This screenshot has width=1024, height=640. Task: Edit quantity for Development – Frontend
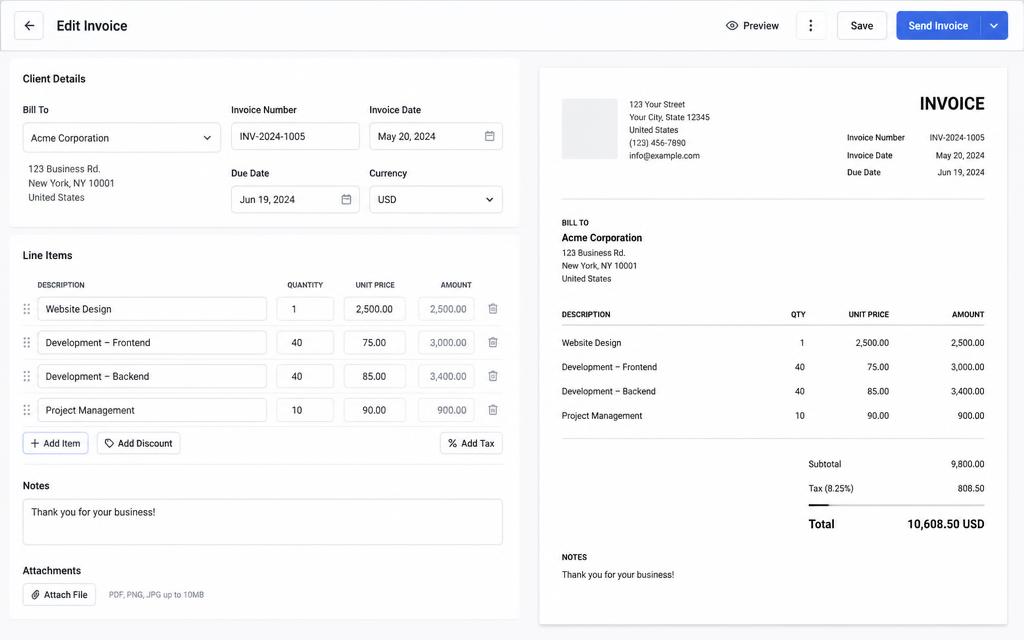point(305,342)
